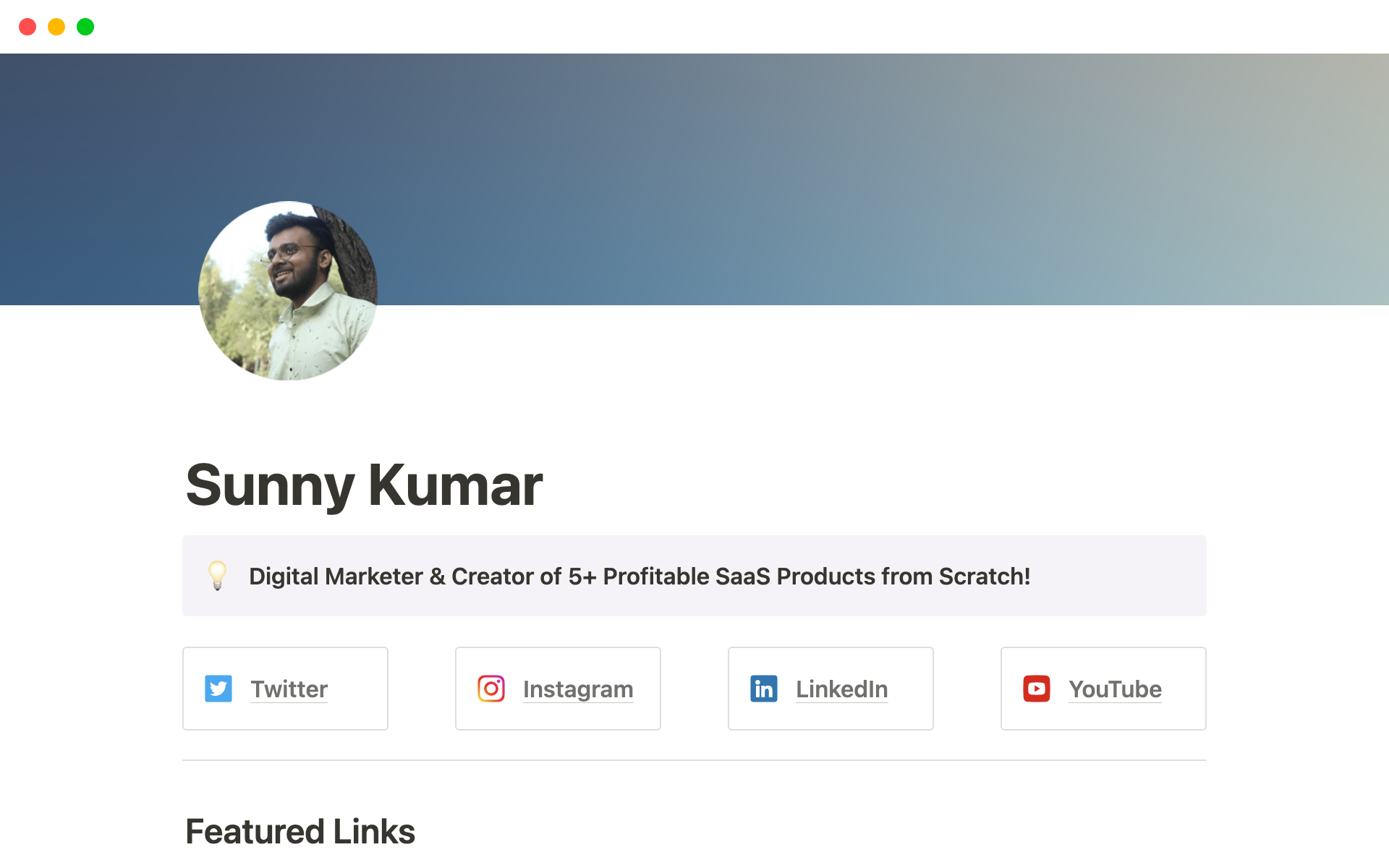Screen dimensions: 1389x868
Task: Minimize the window using the yellow button
Action: tap(56, 27)
